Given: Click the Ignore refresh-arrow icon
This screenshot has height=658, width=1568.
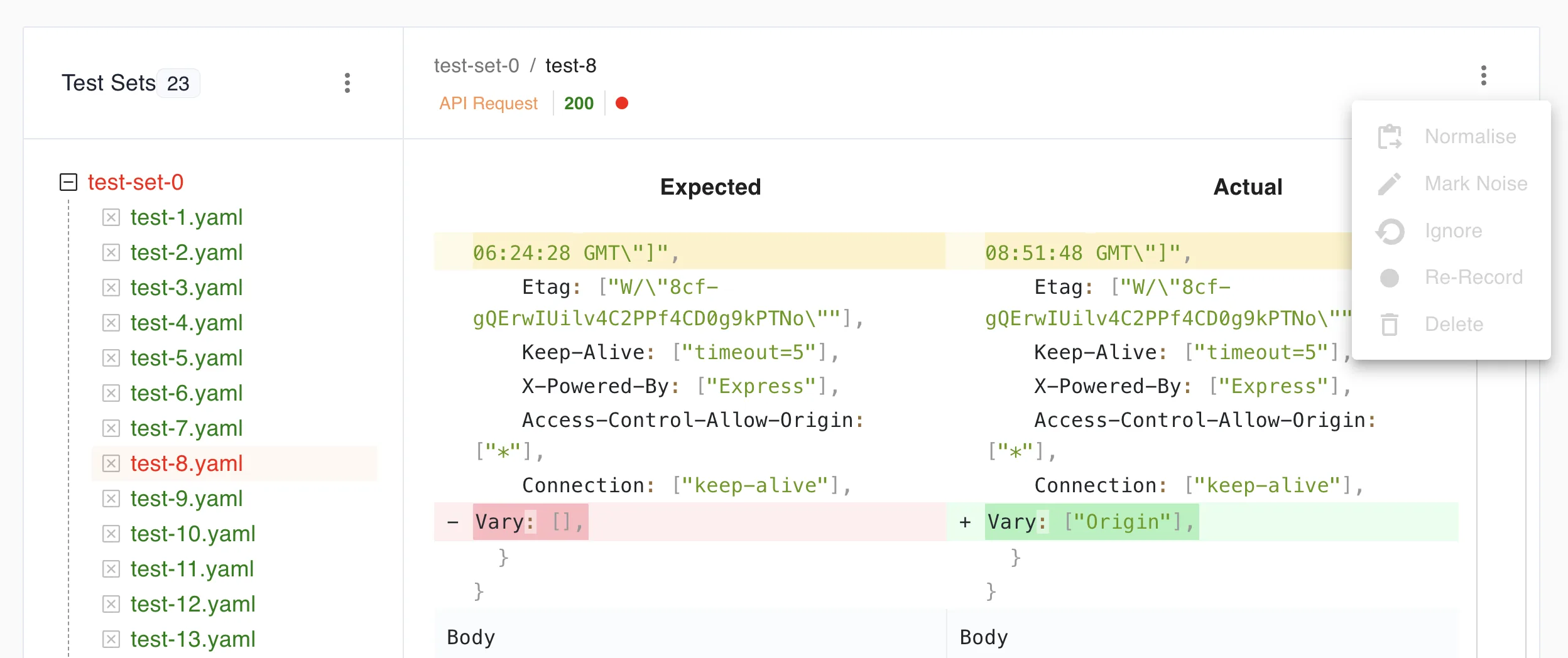Looking at the screenshot, I should [x=1390, y=231].
